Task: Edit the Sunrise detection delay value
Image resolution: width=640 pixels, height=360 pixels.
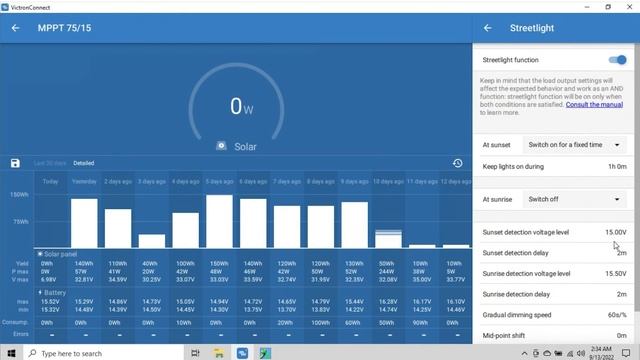Action: click(554, 294)
